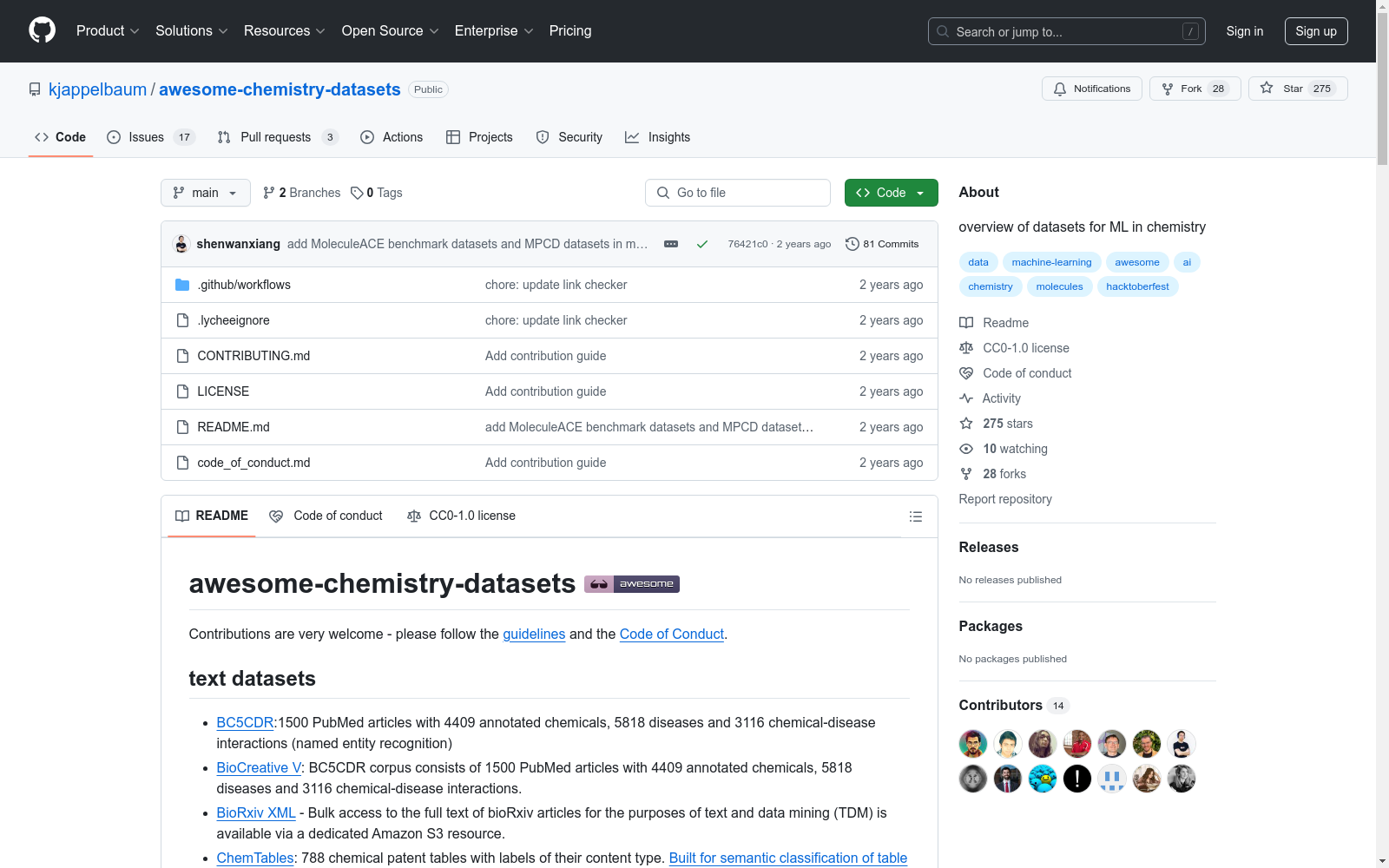The image size is (1389, 868).
Task: Switch to the Code of conduct README tab
Action: 326,516
